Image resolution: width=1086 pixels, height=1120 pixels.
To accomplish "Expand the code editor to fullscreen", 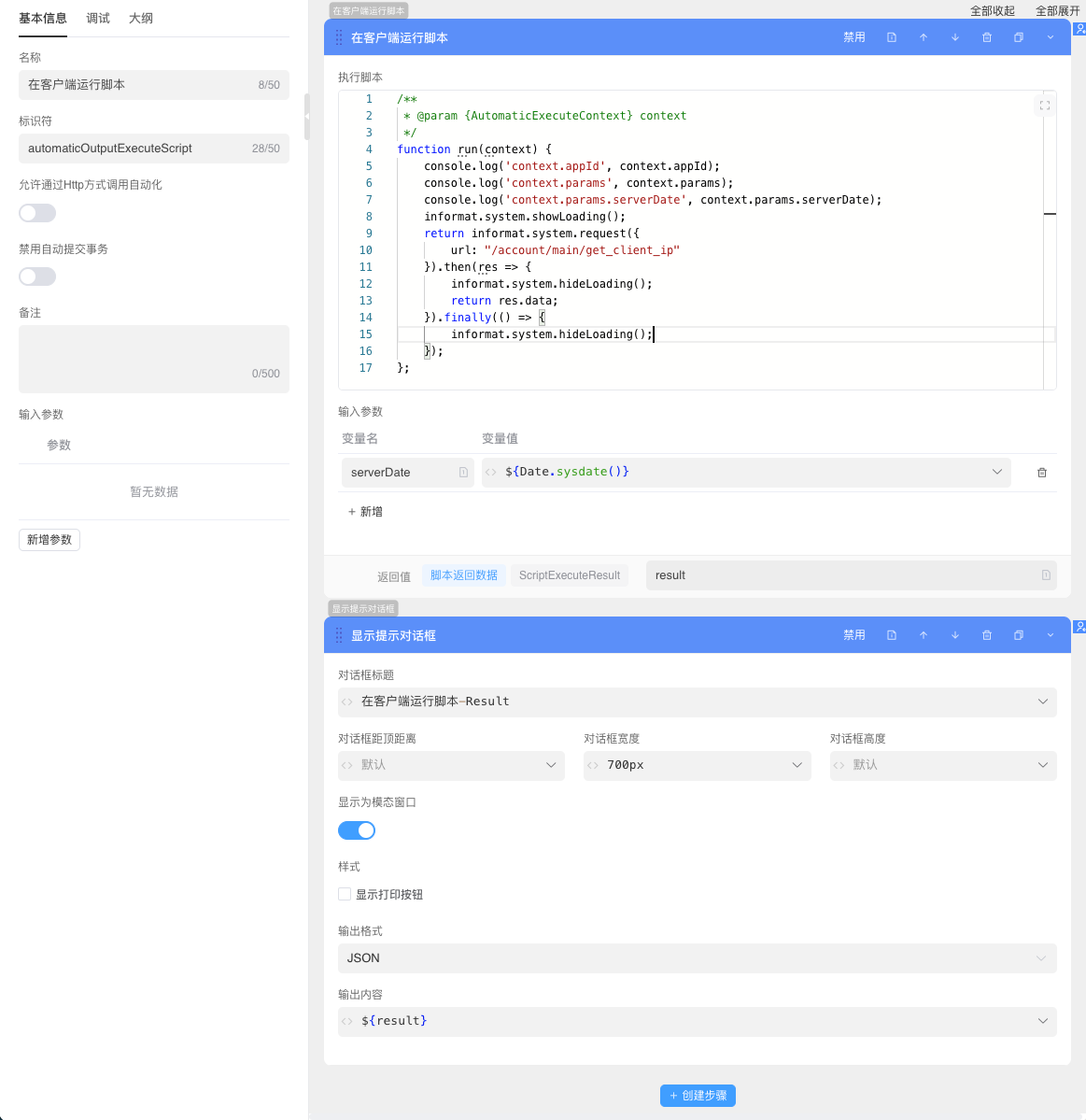I will click(x=1045, y=106).
